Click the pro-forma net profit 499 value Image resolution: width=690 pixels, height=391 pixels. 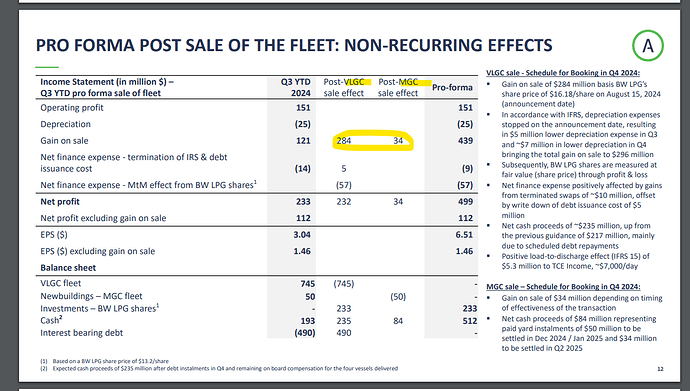[465, 201]
